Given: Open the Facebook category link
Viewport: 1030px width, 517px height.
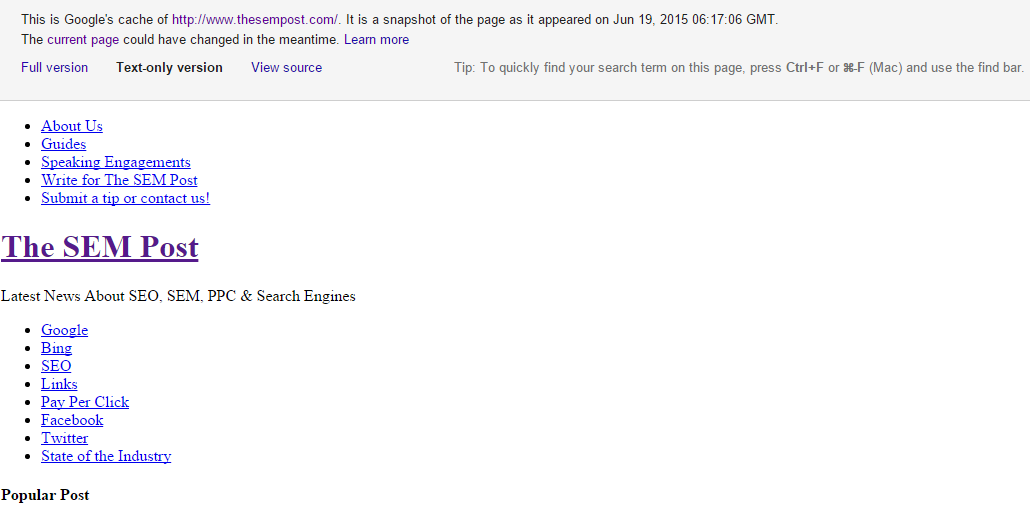Looking at the screenshot, I should pos(72,420).
